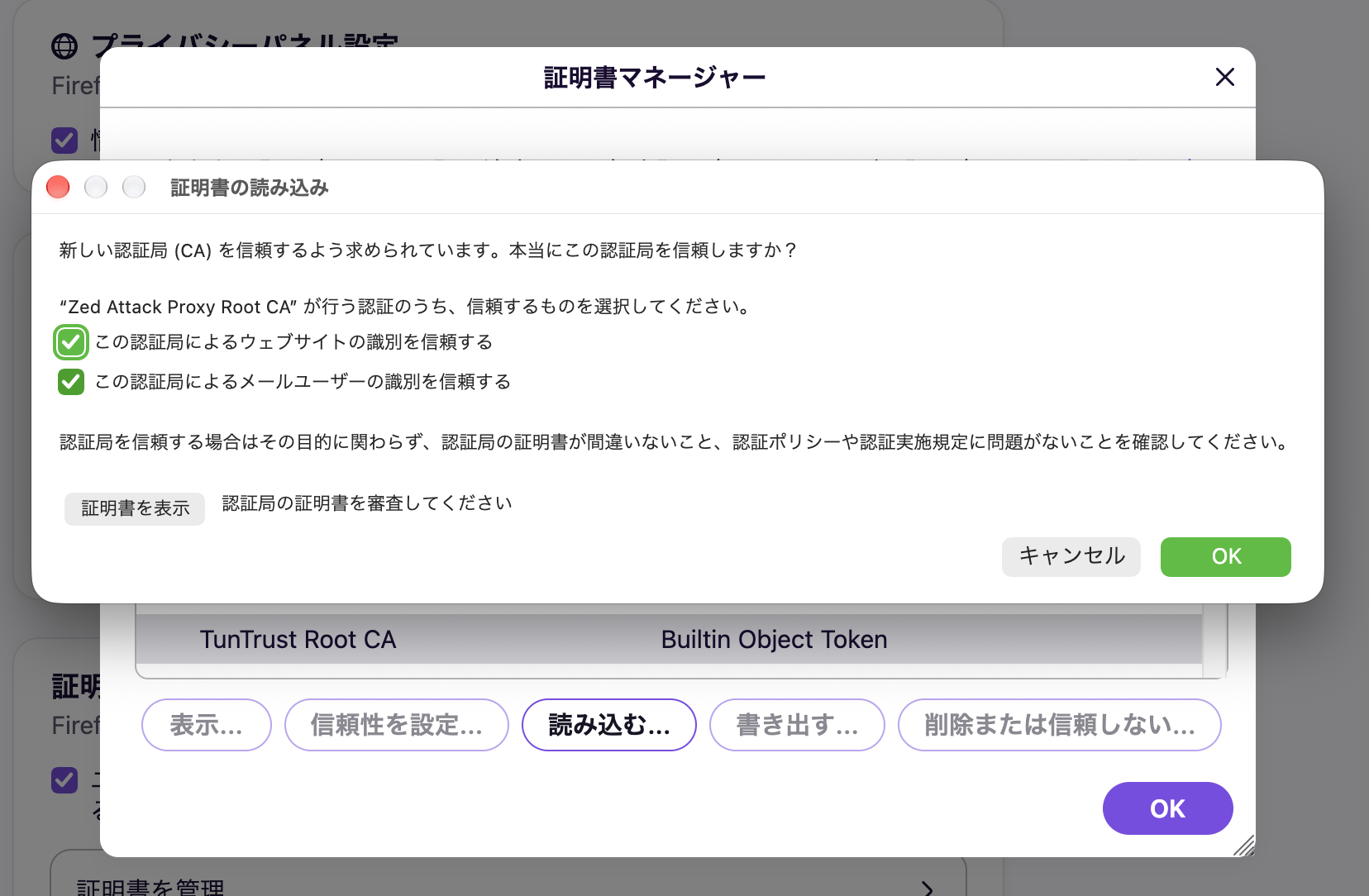
Task: Confirm import with green OK button
Action: tap(1226, 556)
